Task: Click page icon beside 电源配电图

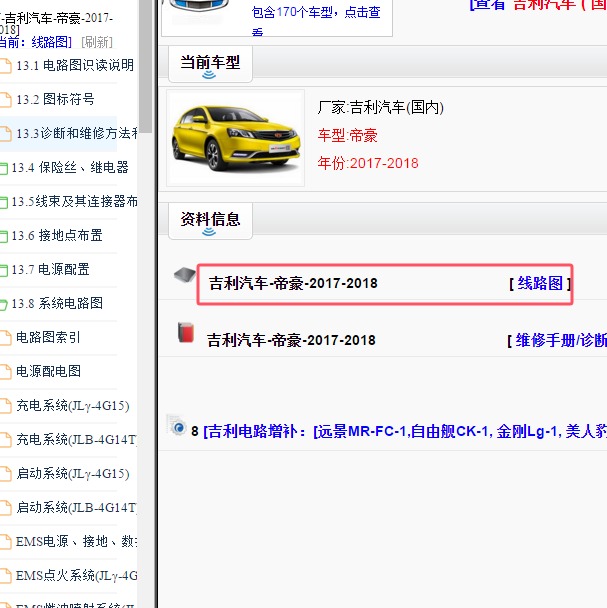Action: (5, 372)
